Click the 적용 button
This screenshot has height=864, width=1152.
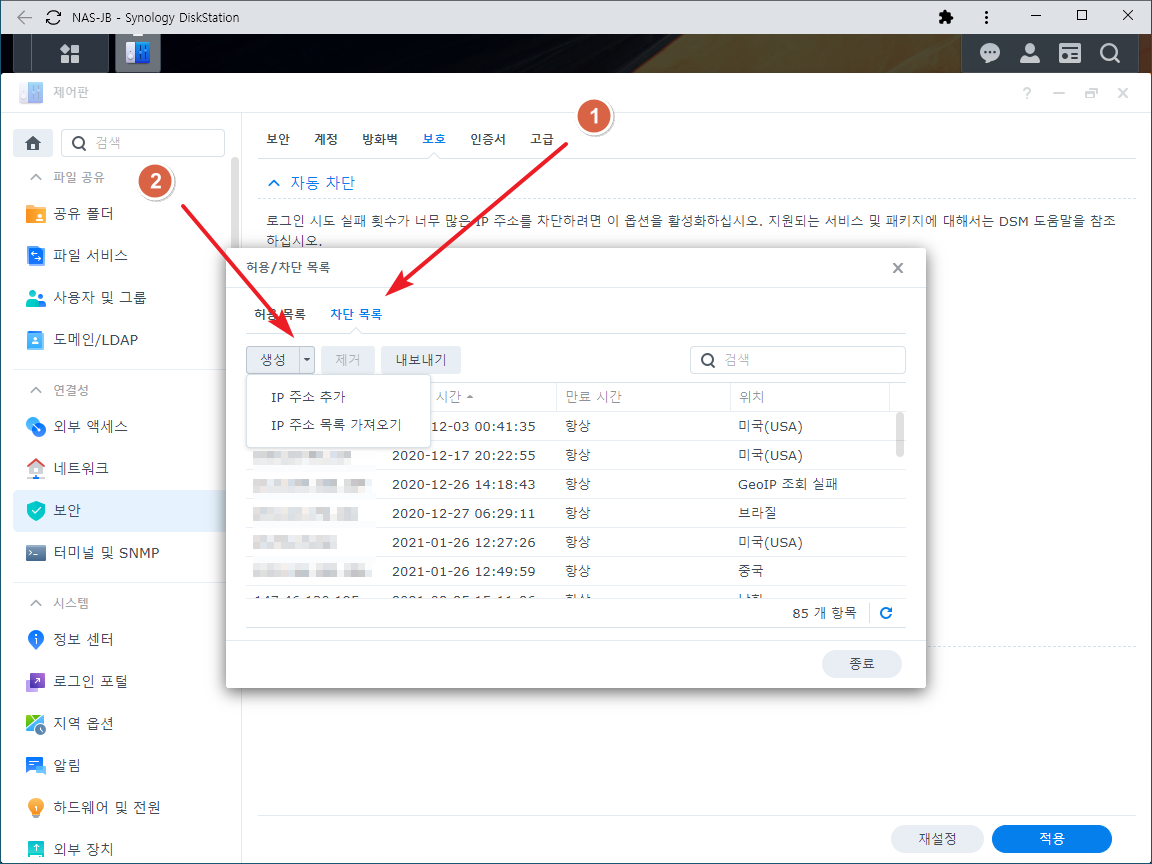tap(1051, 838)
